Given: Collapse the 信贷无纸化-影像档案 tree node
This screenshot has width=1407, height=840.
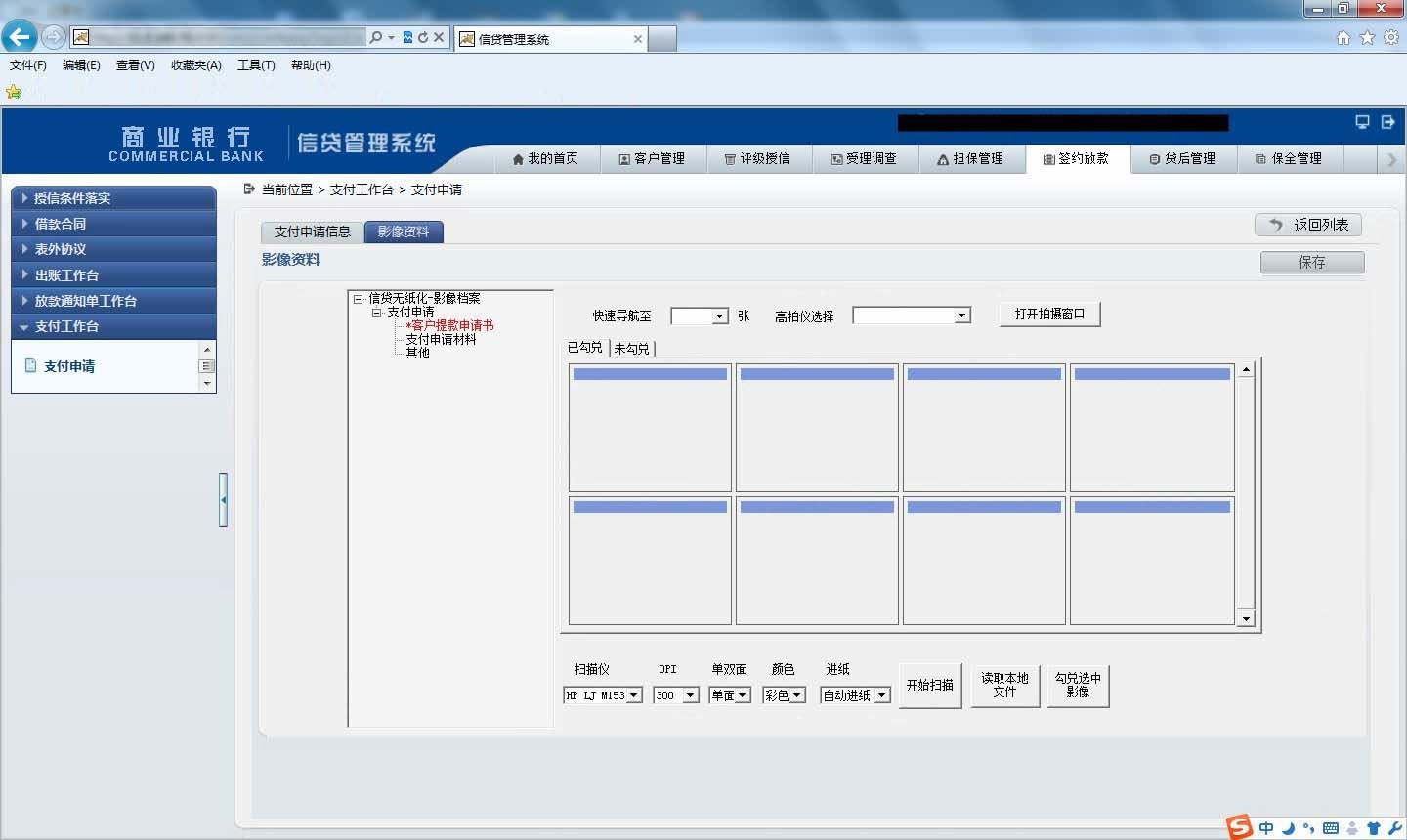Looking at the screenshot, I should point(359,299).
